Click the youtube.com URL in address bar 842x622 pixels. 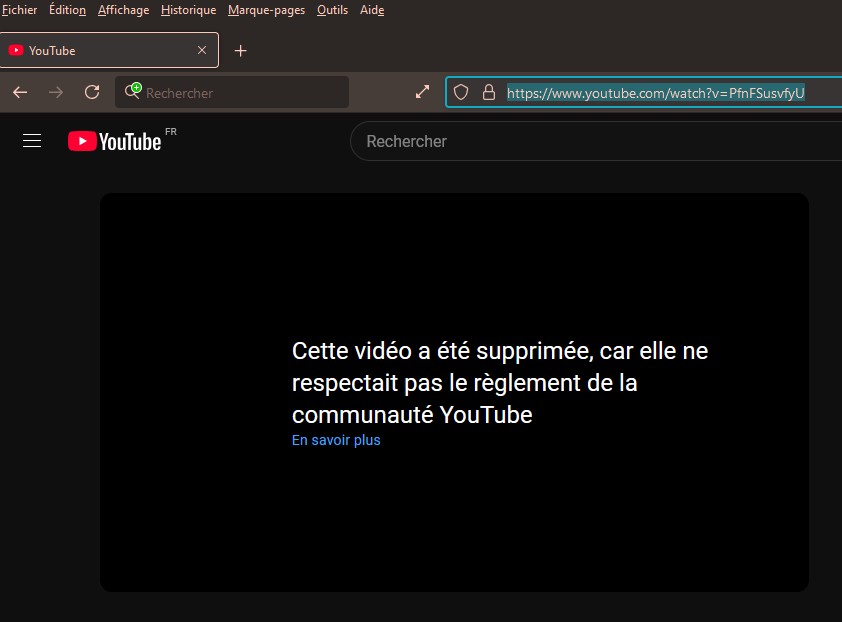pos(656,93)
